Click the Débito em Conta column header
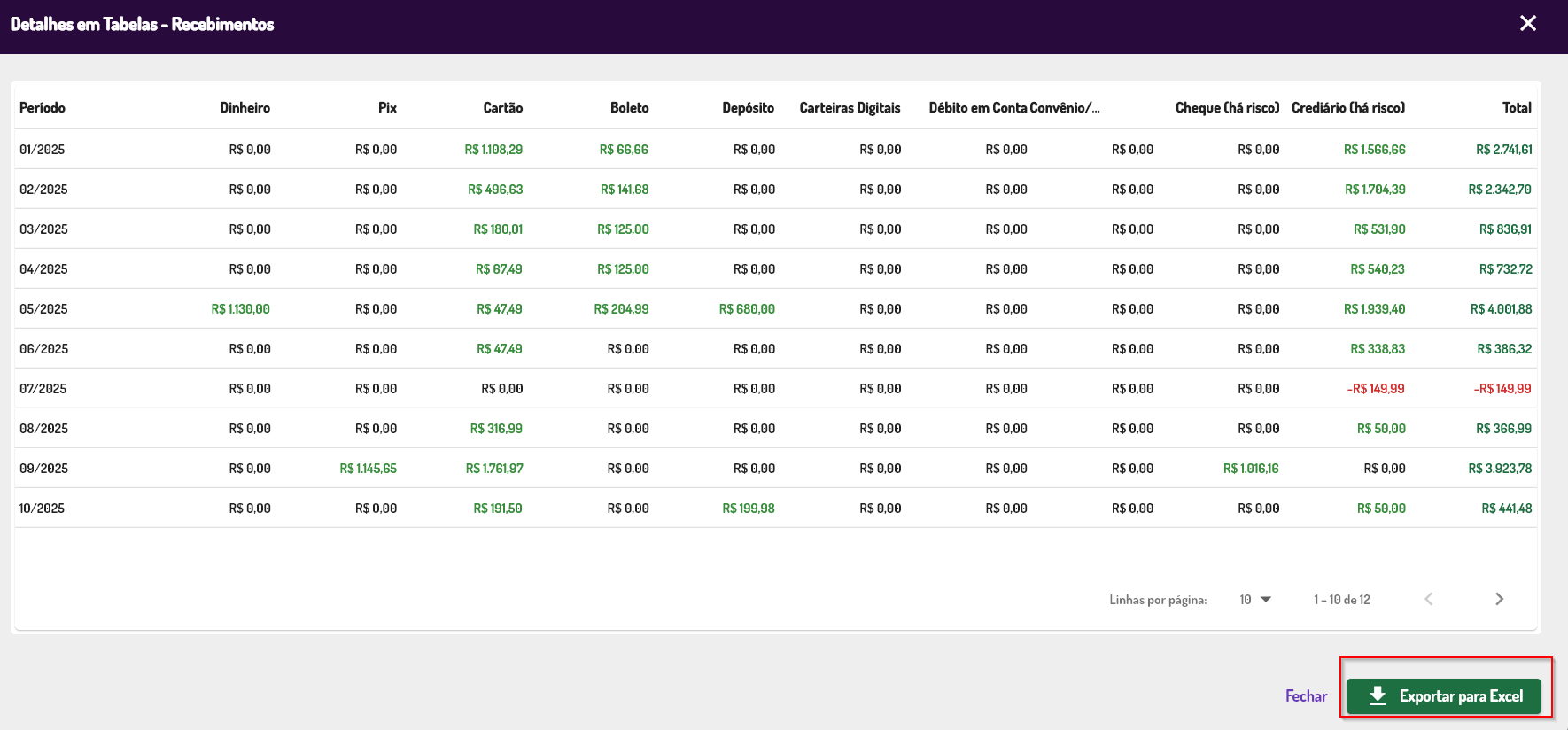The width and height of the screenshot is (1568, 730). (978, 107)
